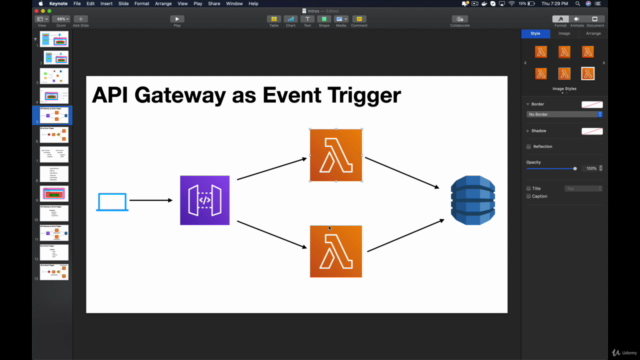Image resolution: width=640 pixels, height=360 pixels.
Task: Add a Comment from the toolbar
Action: pyautogui.click(x=359, y=19)
